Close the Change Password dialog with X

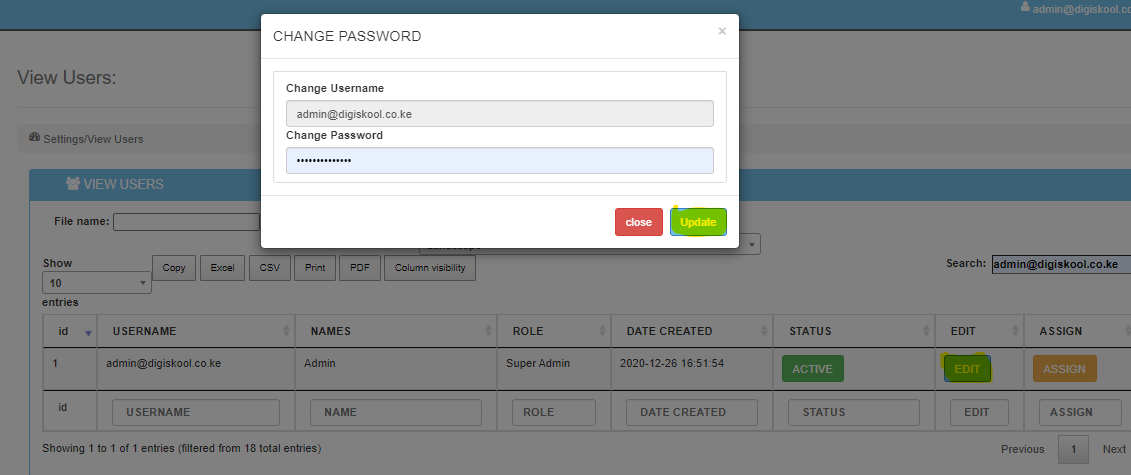point(722,31)
